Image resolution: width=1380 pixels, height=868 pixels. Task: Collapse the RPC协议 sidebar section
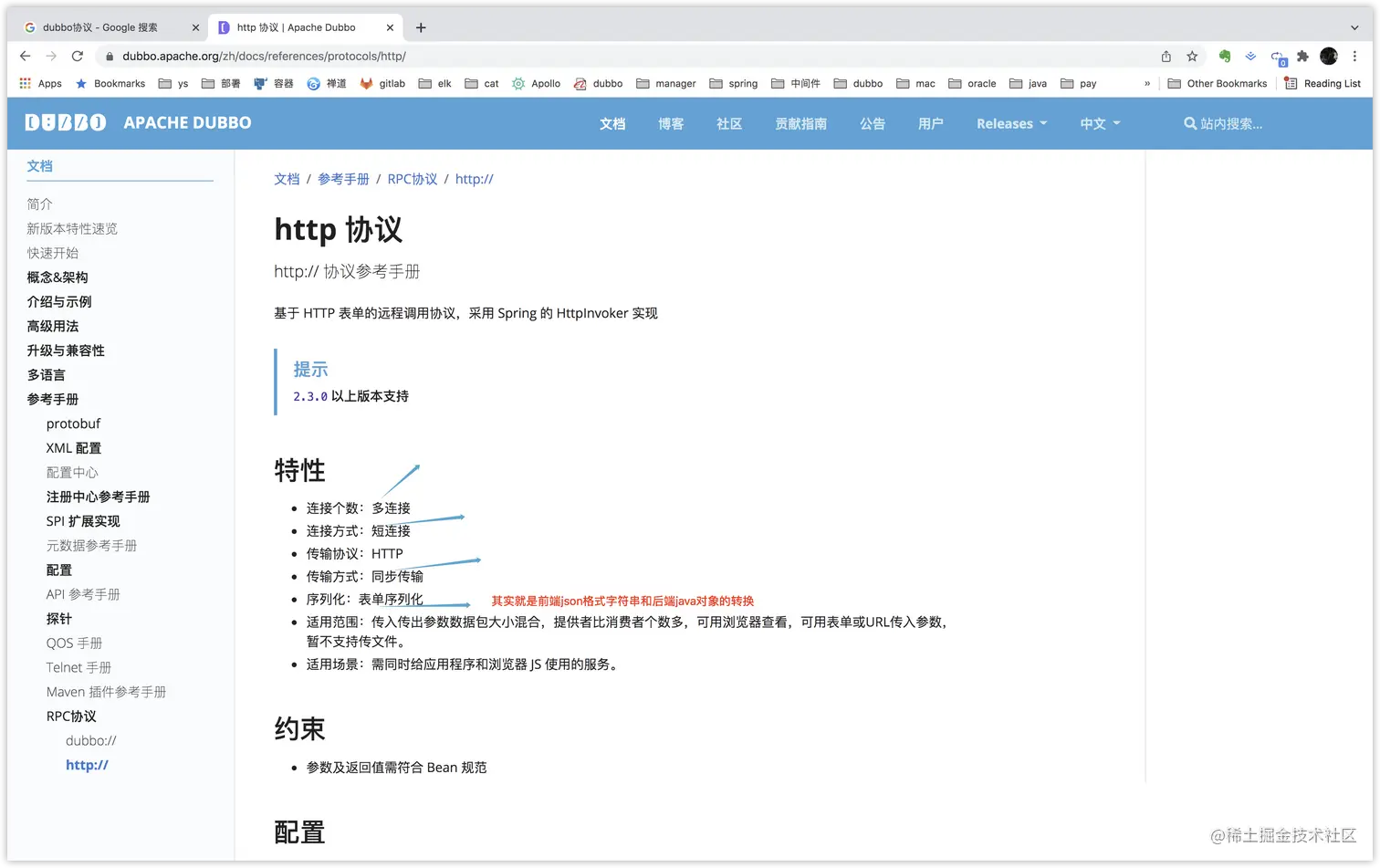(71, 716)
